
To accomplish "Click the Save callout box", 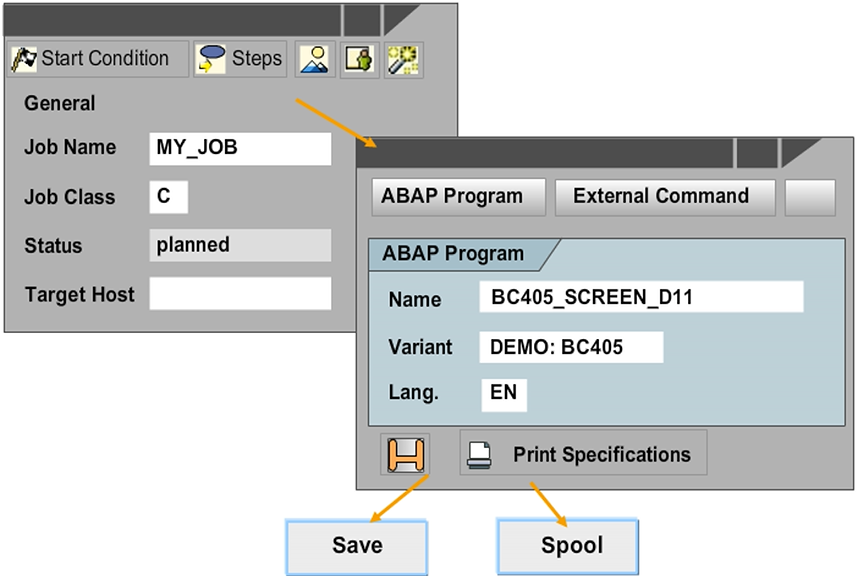I will (358, 545).
